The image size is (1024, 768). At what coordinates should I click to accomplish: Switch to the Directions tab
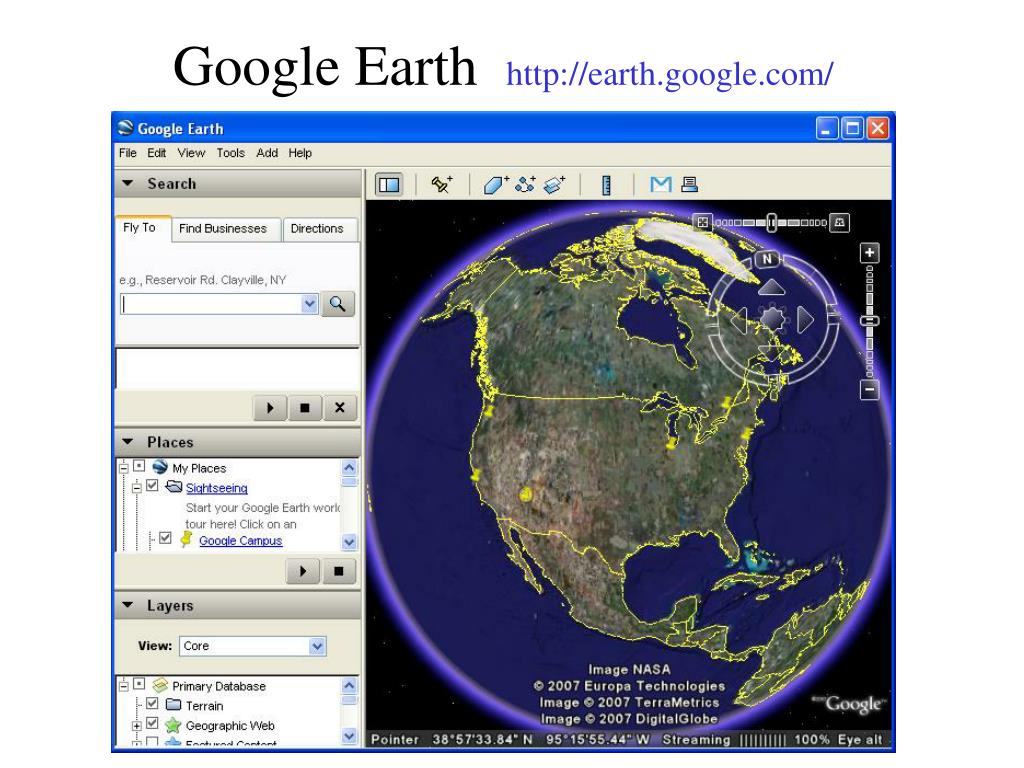point(317,229)
